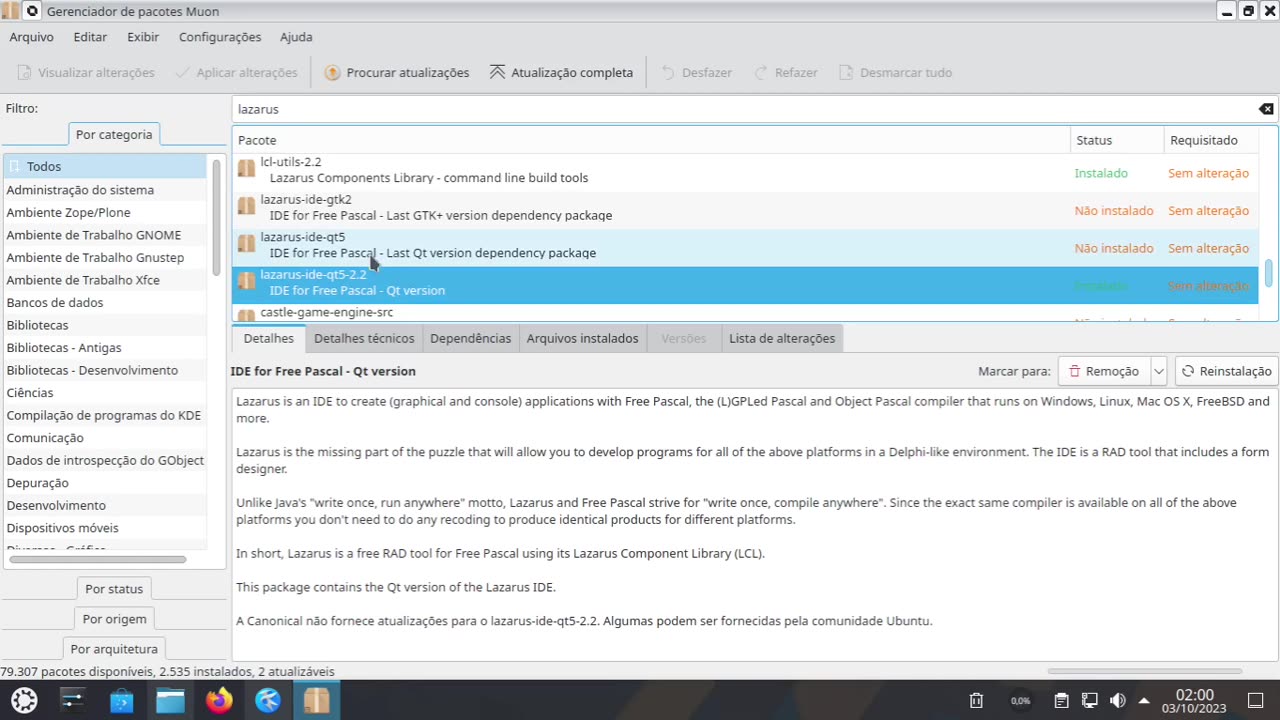The image size is (1280, 720).
Task: Open the clipboard tray icon
Action: point(1062,700)
